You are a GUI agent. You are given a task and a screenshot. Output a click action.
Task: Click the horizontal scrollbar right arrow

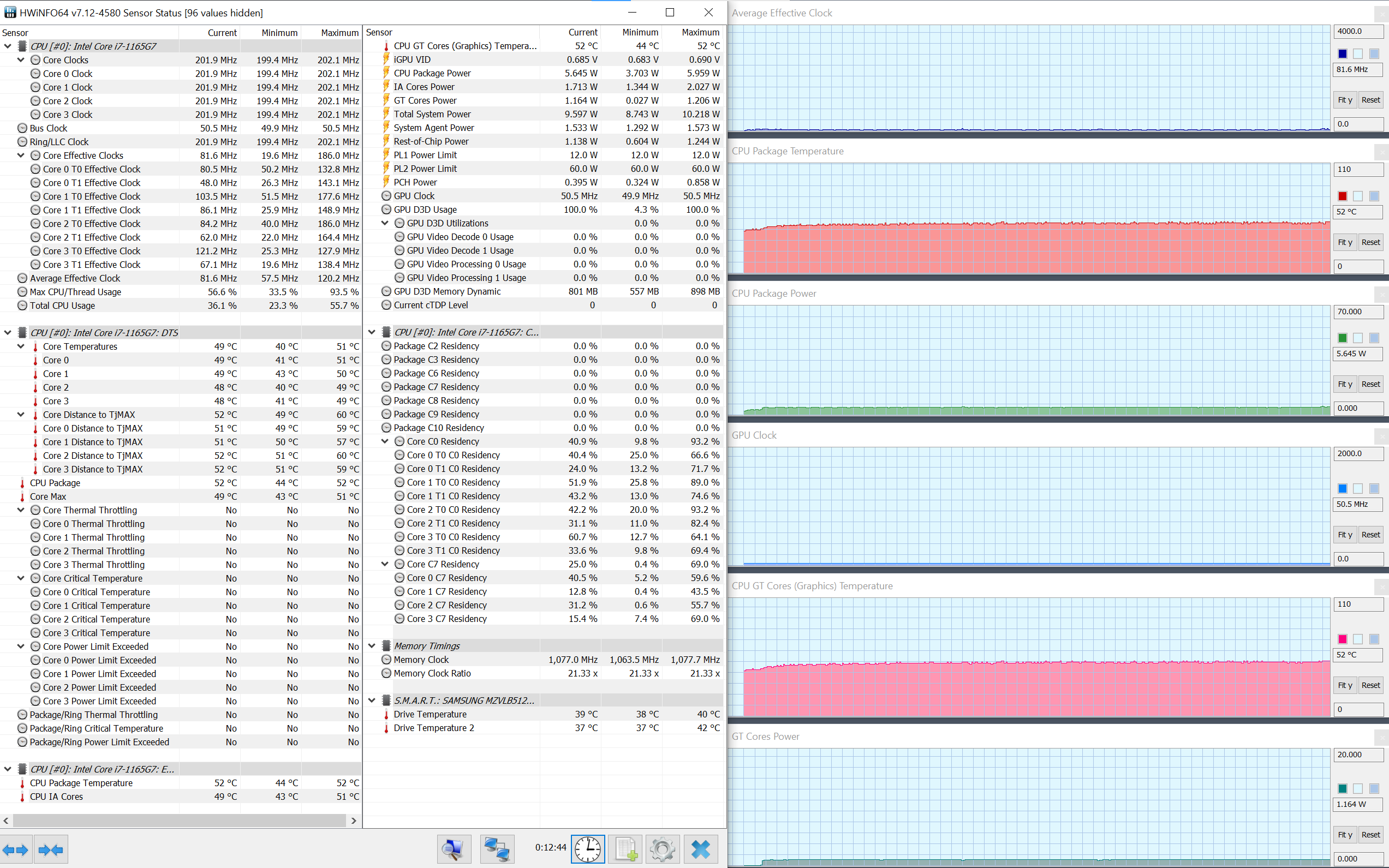click(x=354, y=821)
